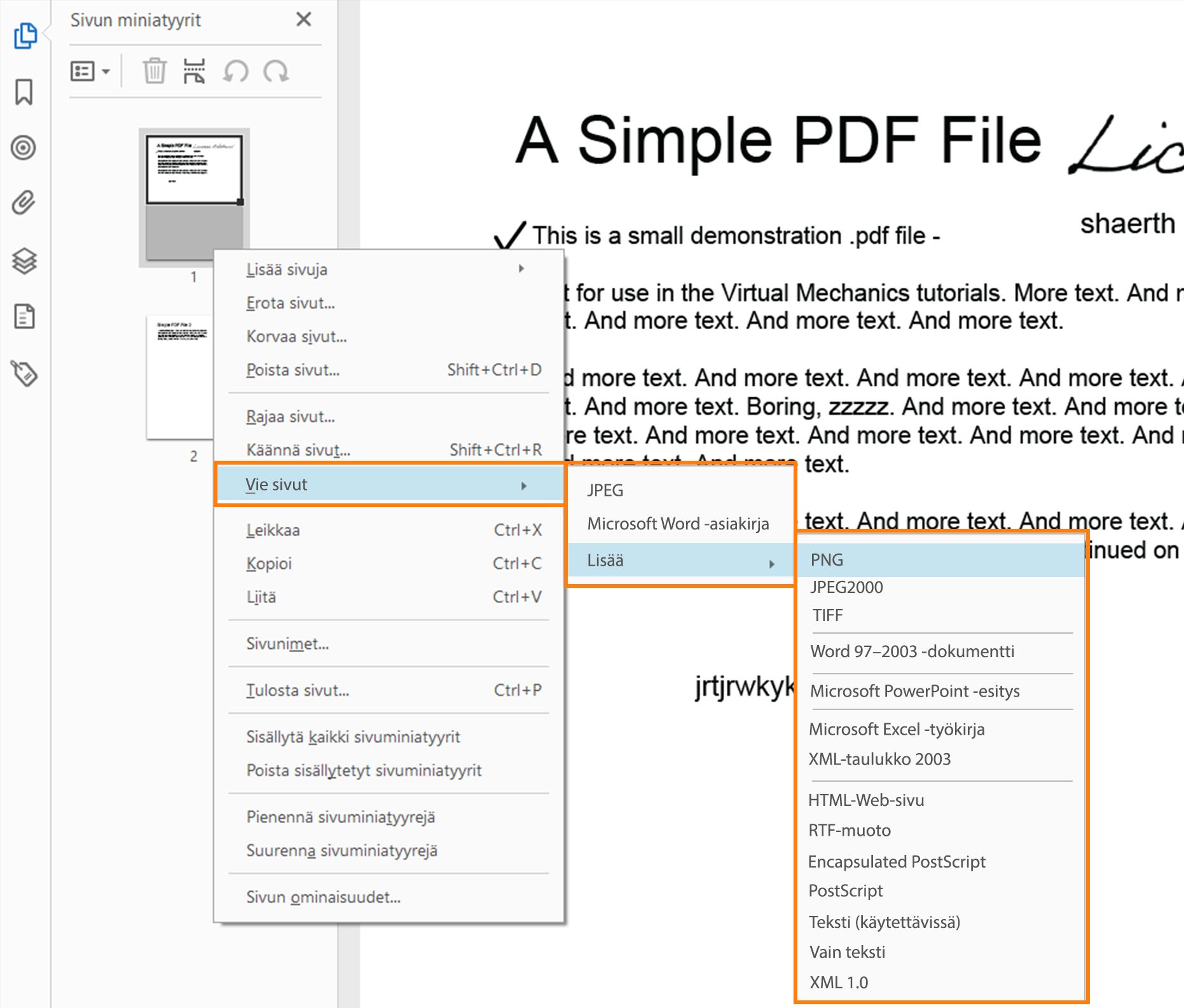Click the print pages icon in thumbnail toolbar
The image size is (1184, 1008).
(194, 71)
